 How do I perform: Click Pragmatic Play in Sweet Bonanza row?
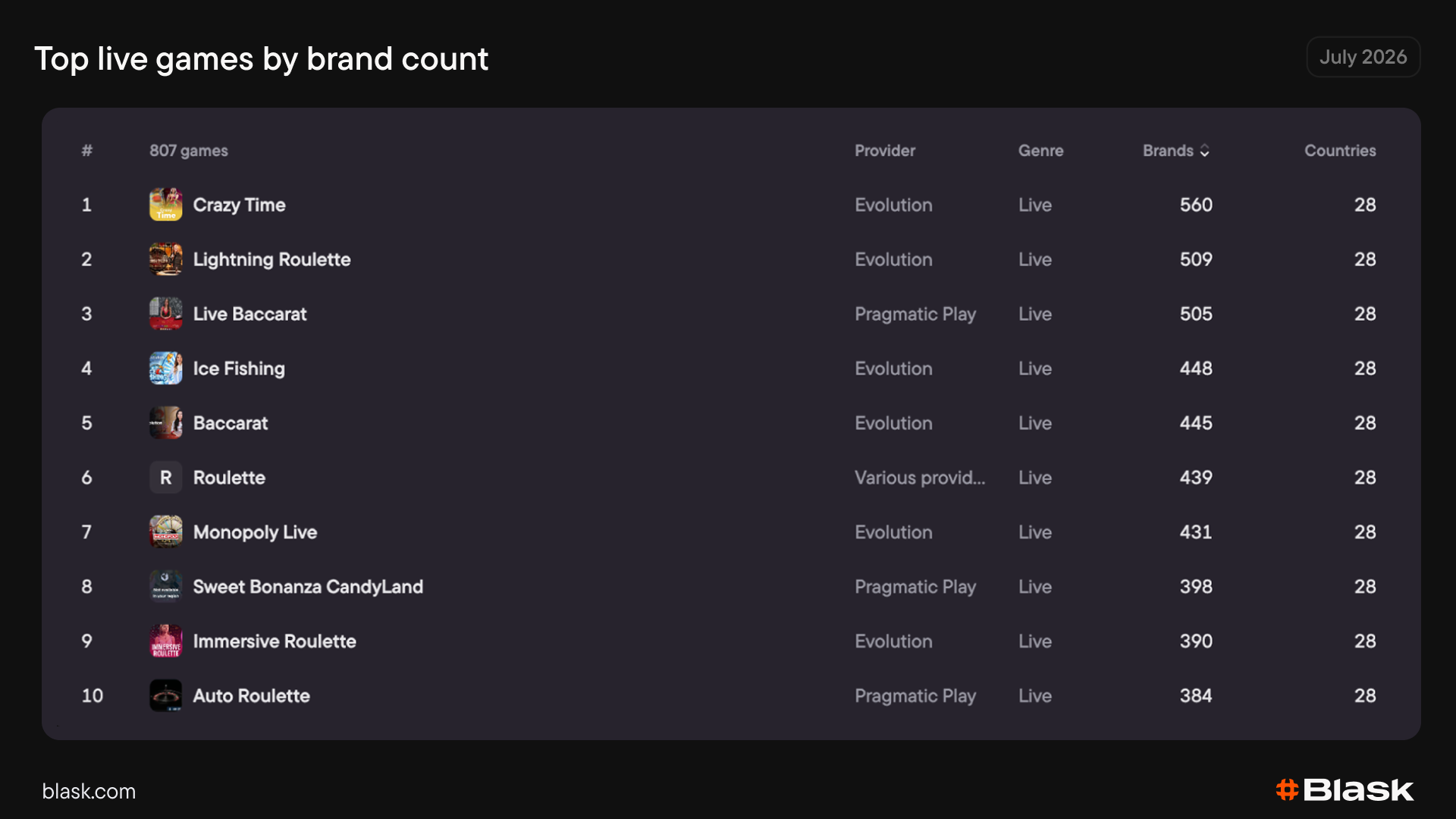coord(915,587)
